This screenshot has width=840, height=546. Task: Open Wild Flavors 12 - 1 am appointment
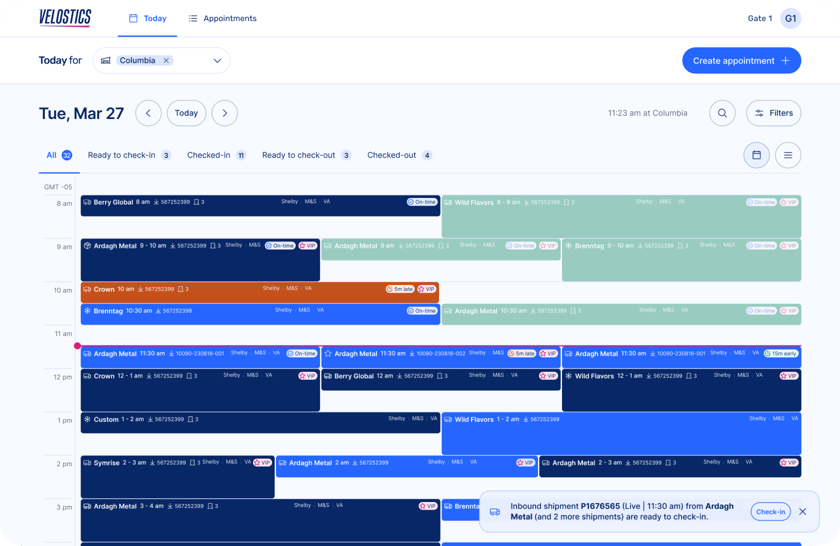(681, 390)
